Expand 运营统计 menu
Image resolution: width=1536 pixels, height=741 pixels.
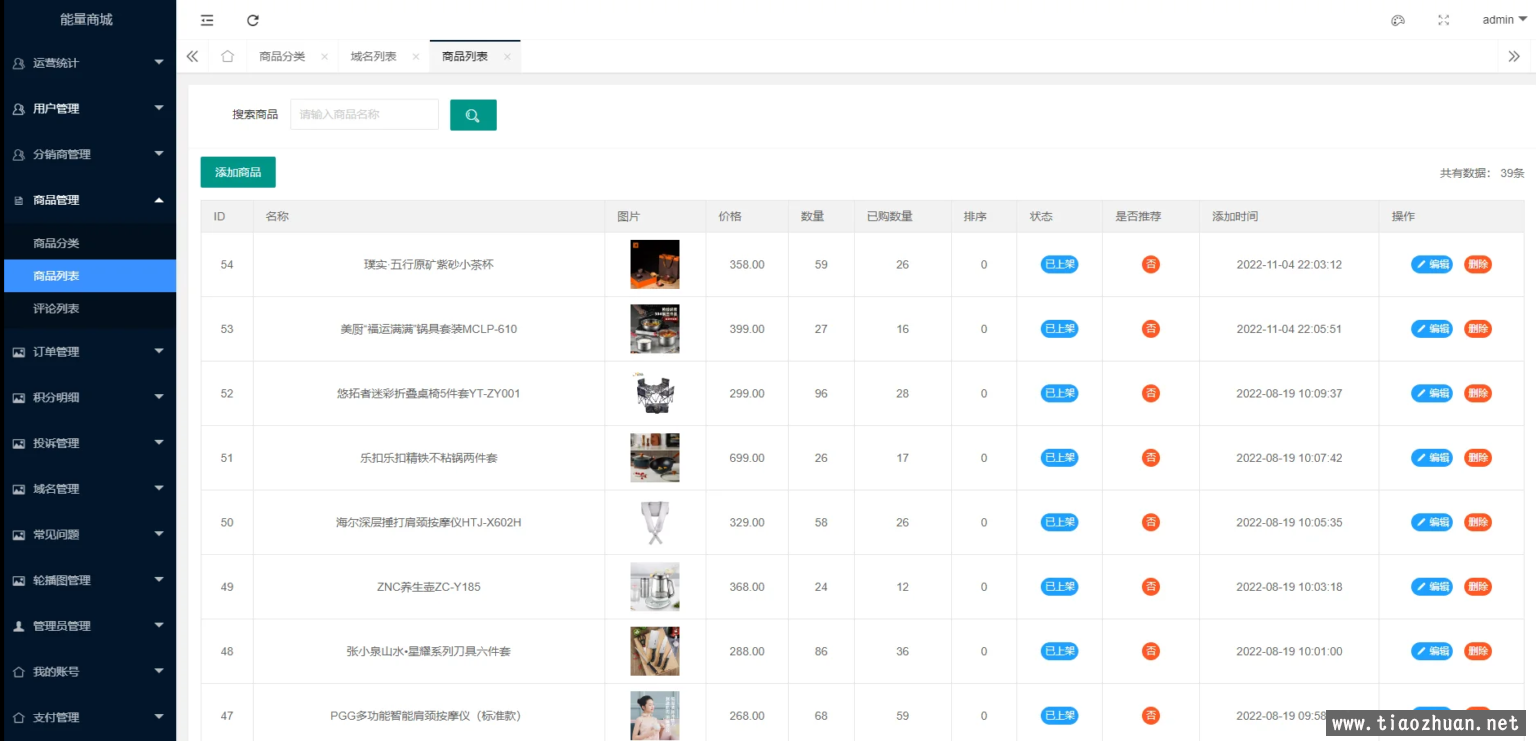(x=88, y=63)
